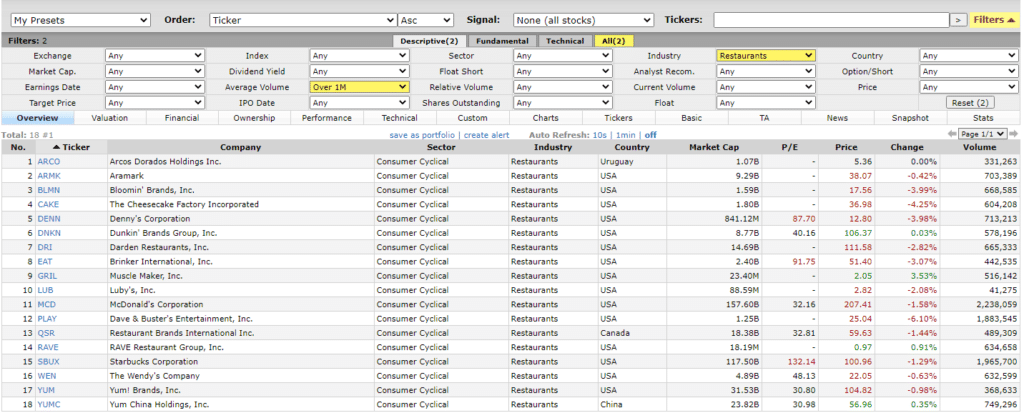The width and height of the screenshot is (1024, 413).
Task: Click the 132.14 P/E value
Action: click(x=803, y=362)
